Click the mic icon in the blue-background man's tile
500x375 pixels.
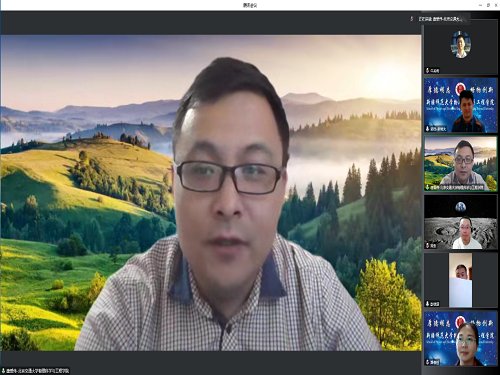click(x=428, y=129)
